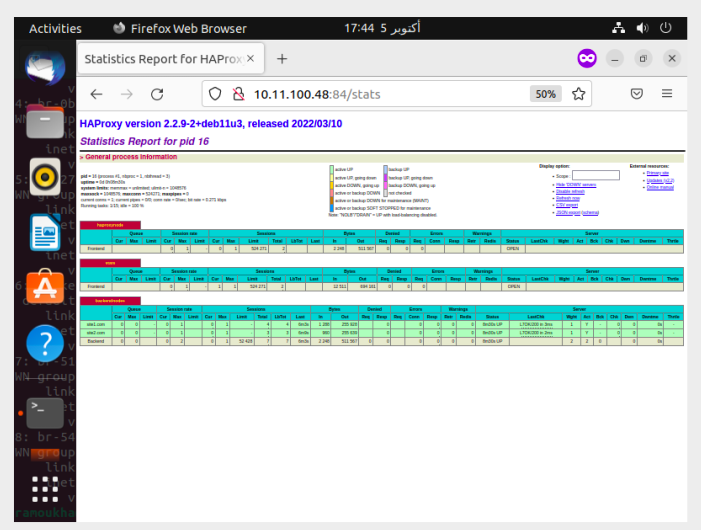Open the volume indicator in the top bar
The image size is (701, 530).
click(642, 28)
